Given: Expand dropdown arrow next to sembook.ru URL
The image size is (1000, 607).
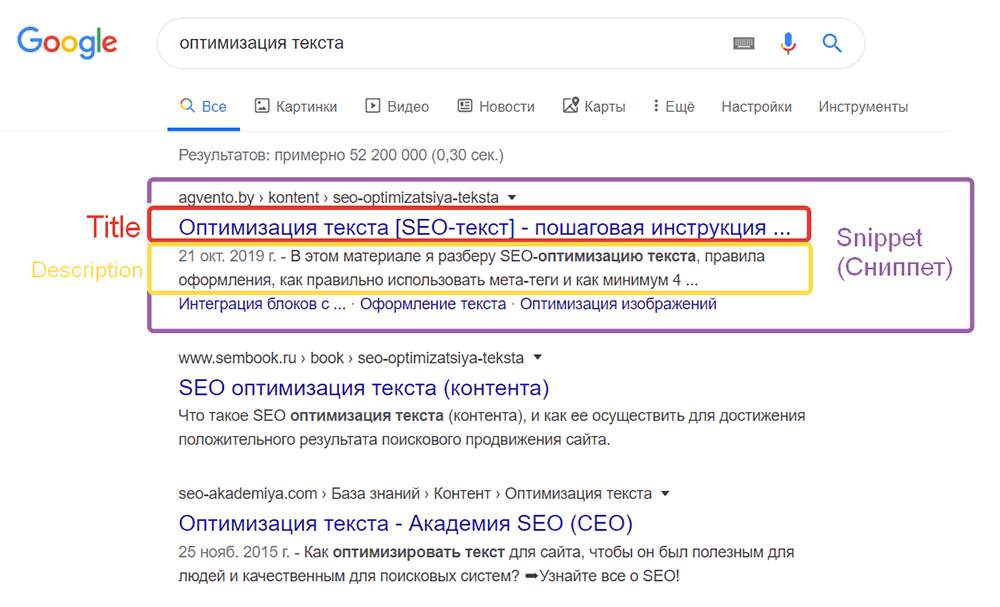Looking at the screenshot, I should pos(537,357).
